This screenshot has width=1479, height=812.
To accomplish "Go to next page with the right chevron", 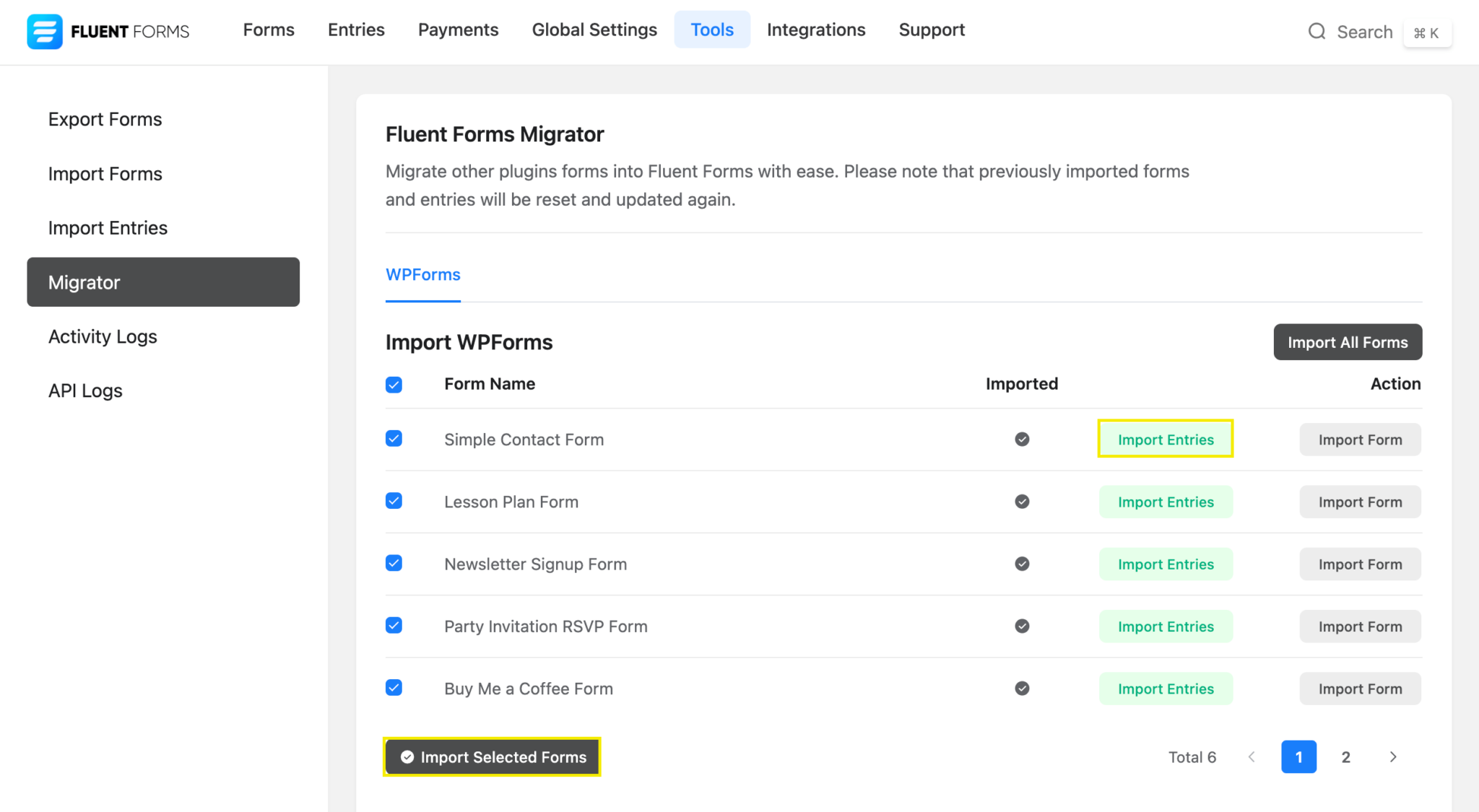I will point(1393,757).
